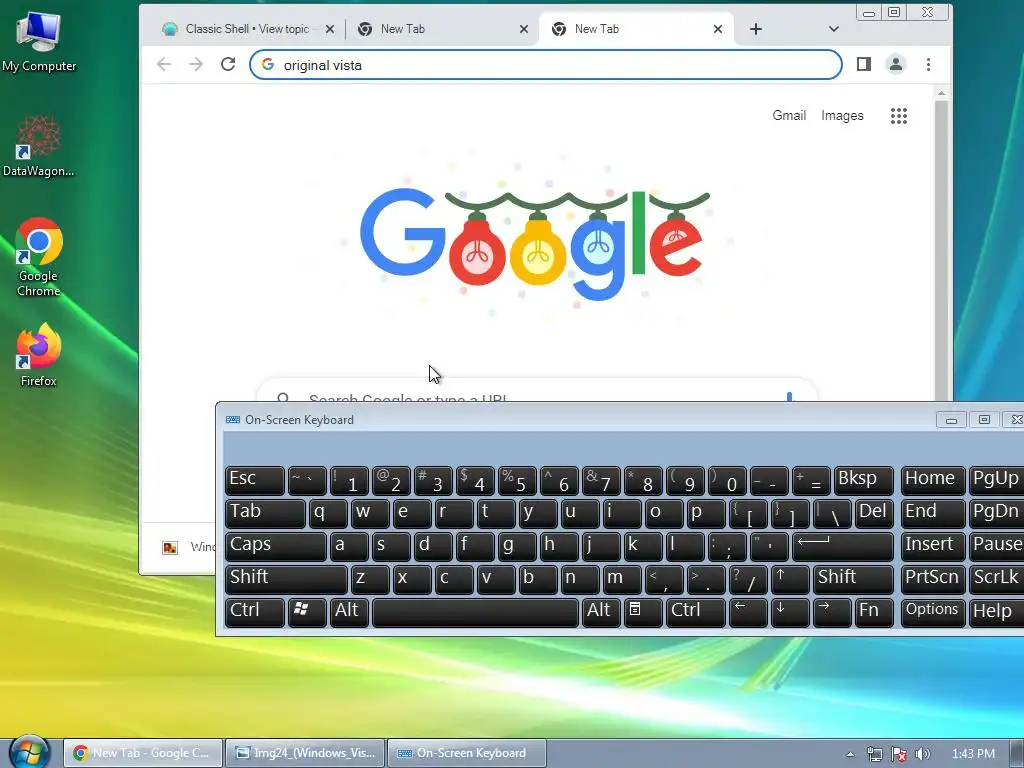Image resolution: width=1024 pixels, height=768 pixels.
Task: Go forward in Chrome
Action: pyautogui.click(x=196, y=64)
